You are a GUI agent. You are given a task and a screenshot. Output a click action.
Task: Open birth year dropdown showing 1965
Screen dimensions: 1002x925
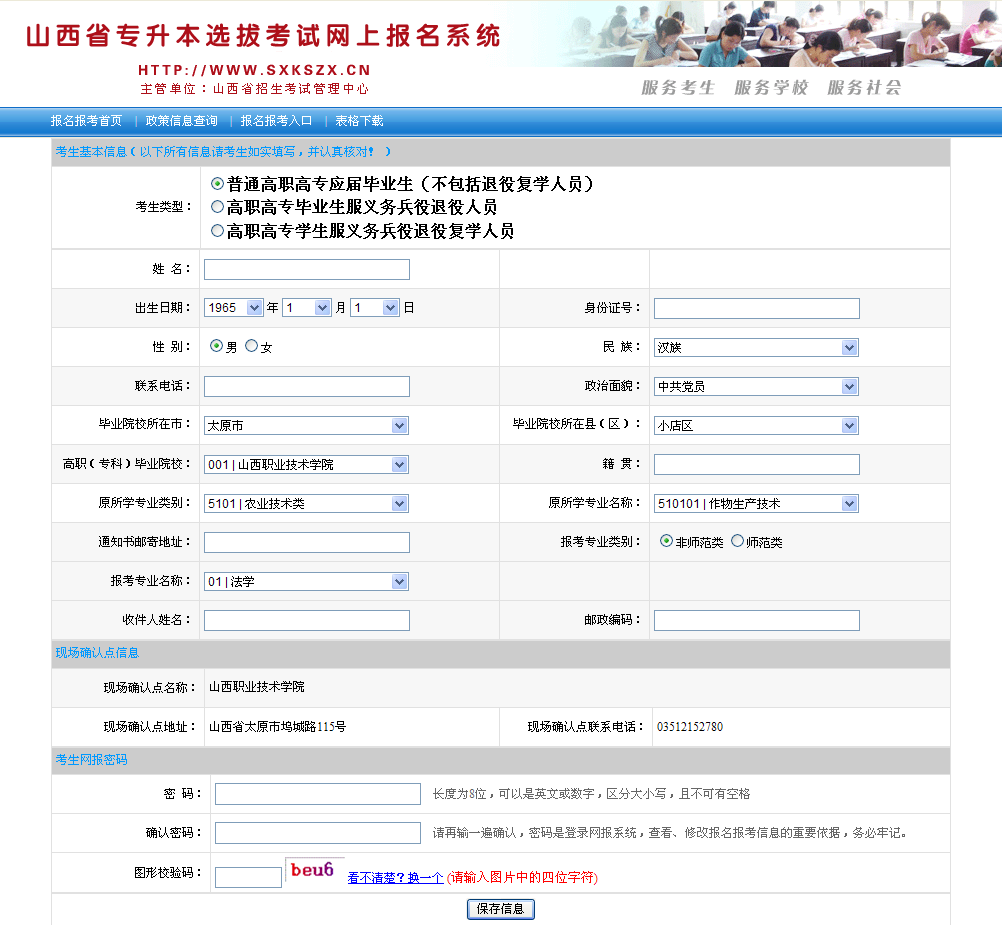pos(233,308)
